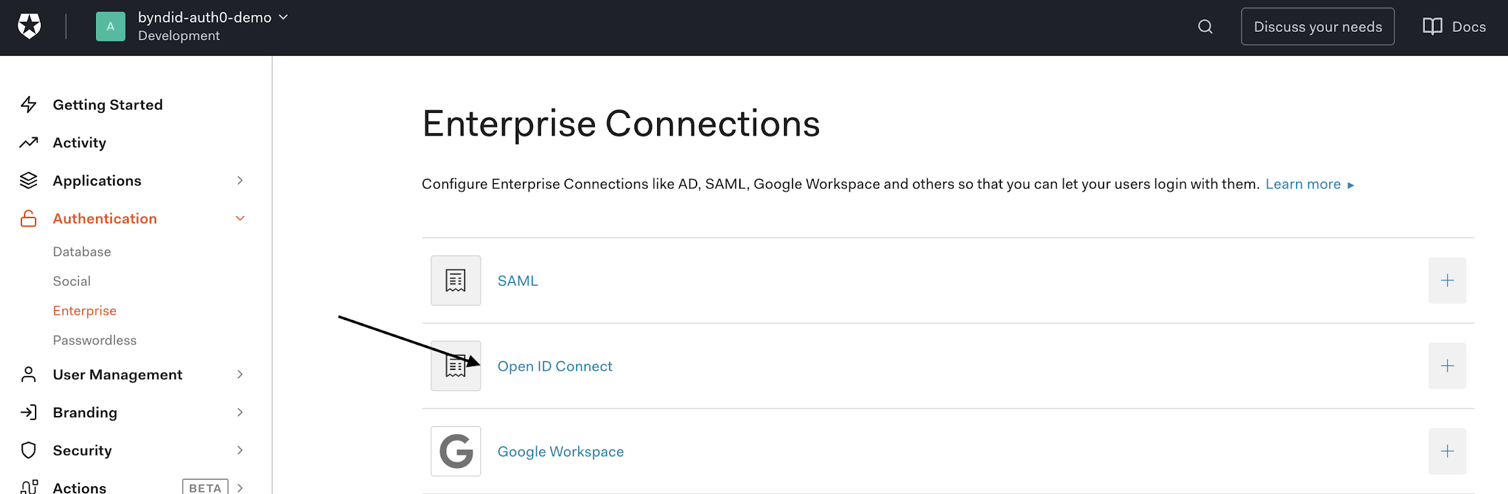This screenshot has width=1508, height=494.
Task: Expand the User Management section
Action: [240, 375]
